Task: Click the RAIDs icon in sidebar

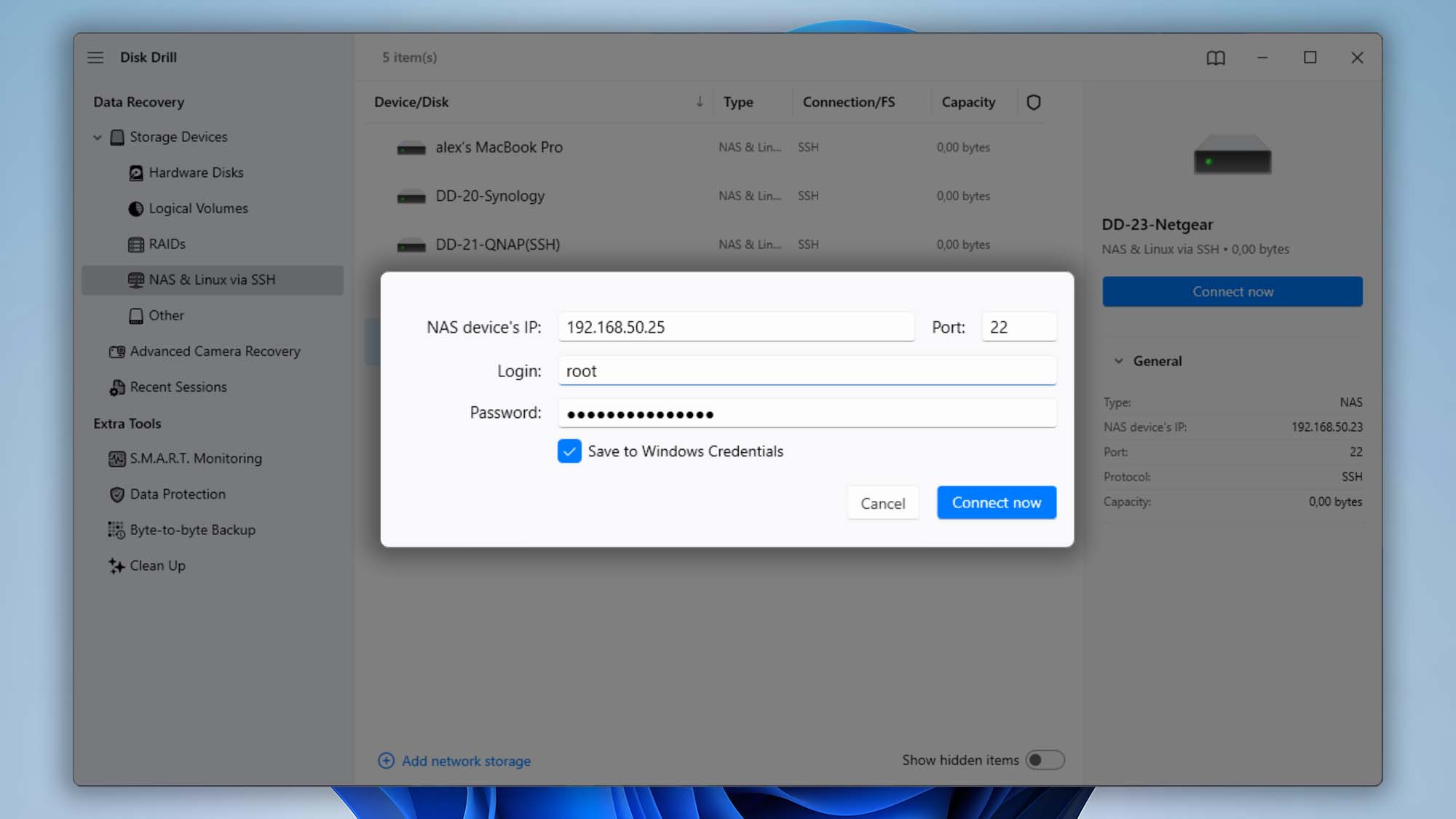Action: click(x=135, y=245)
